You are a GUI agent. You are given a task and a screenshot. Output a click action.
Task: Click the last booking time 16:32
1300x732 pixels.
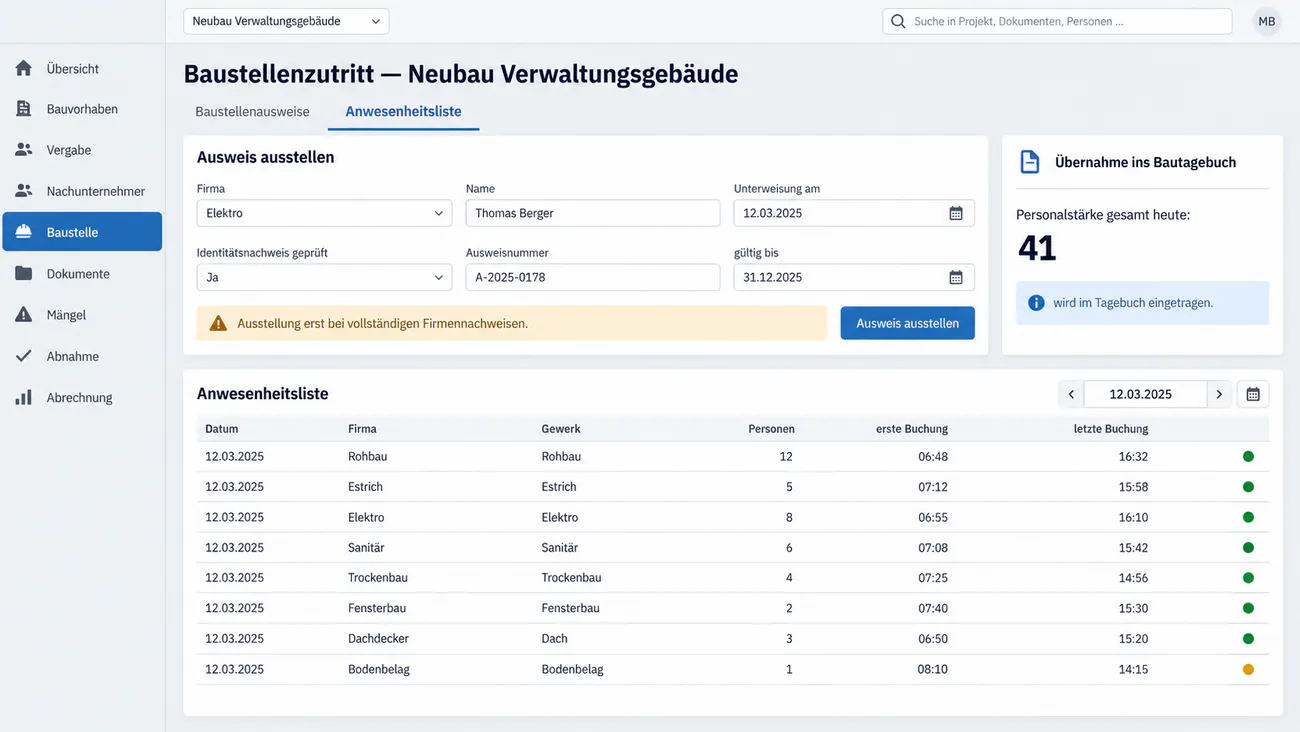(x=1133, y=456)
